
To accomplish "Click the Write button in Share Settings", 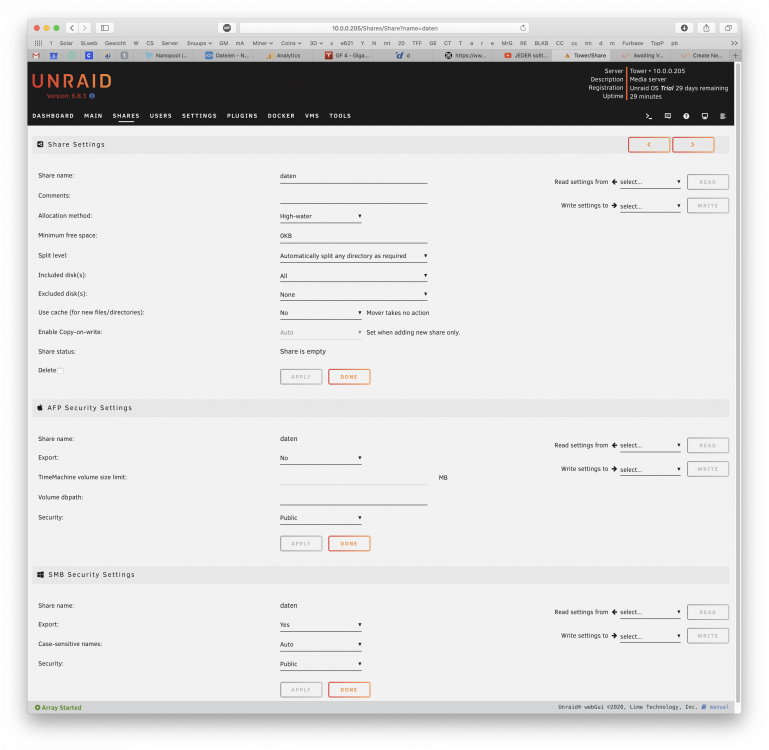I will point(708,206).
